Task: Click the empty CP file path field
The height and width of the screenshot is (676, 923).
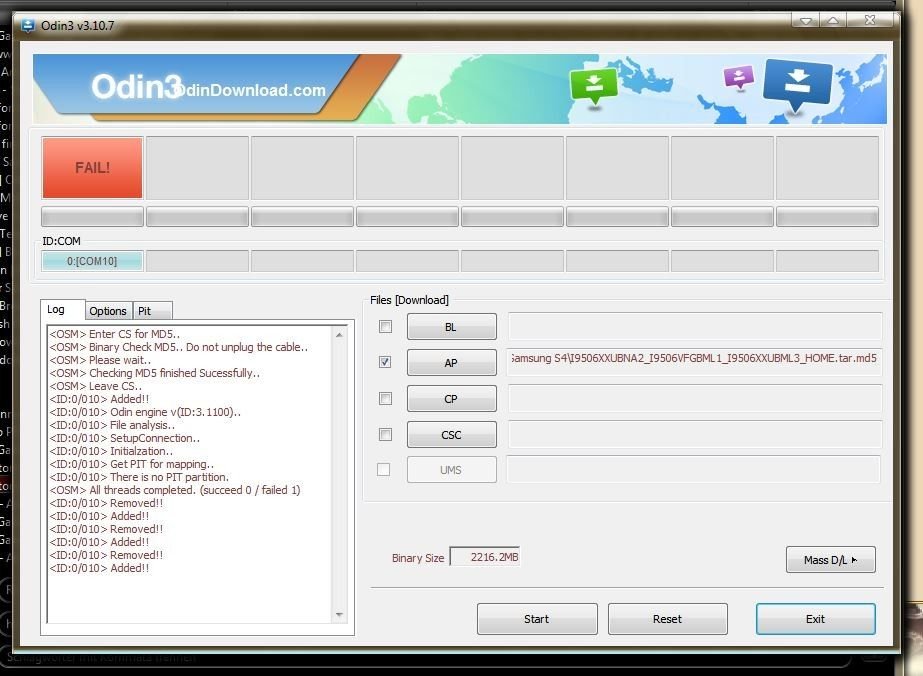Action: pyautogui.click(x=695, y=399)
